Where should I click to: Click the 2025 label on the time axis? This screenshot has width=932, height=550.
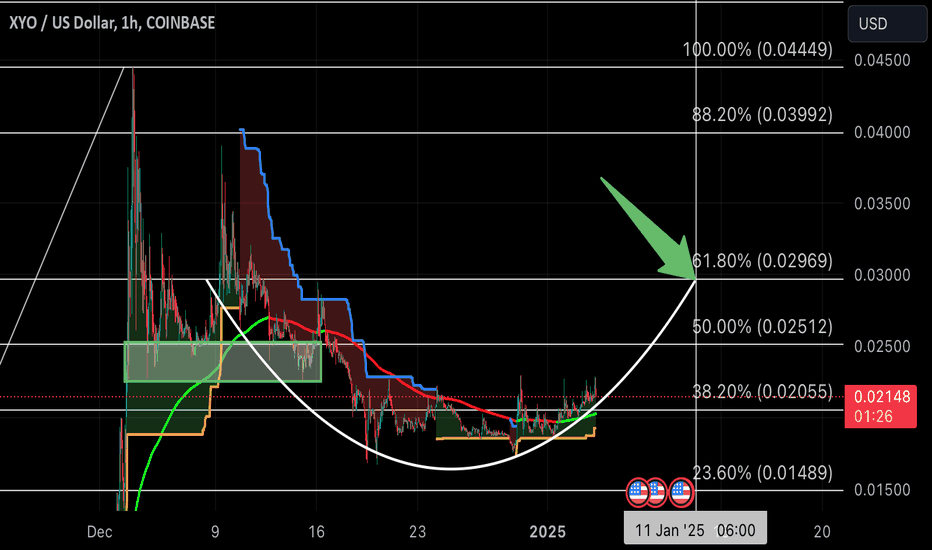(x=547, y=532)
